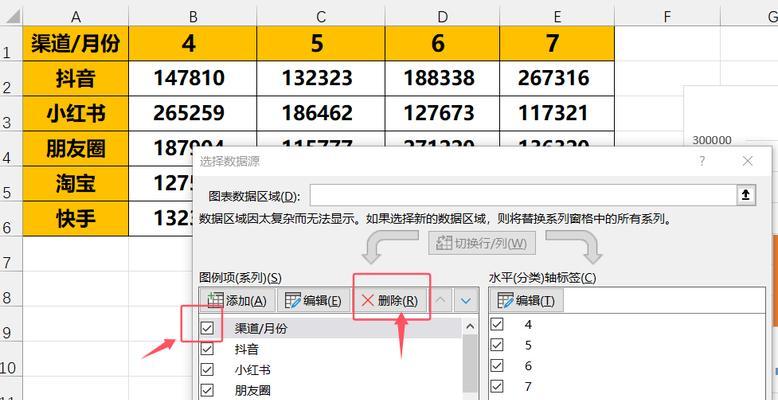The width and height of the screenshot is (778, 400).
Task: Uncheck the 朋友圈 series checkbox
Action: 207,391
